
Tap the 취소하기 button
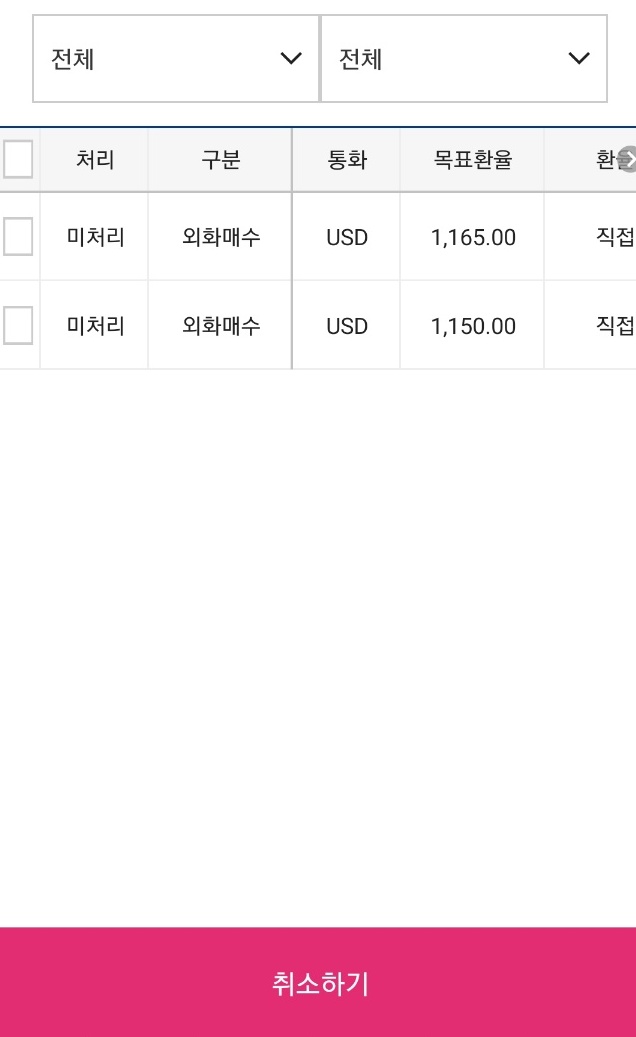[318, 982]
